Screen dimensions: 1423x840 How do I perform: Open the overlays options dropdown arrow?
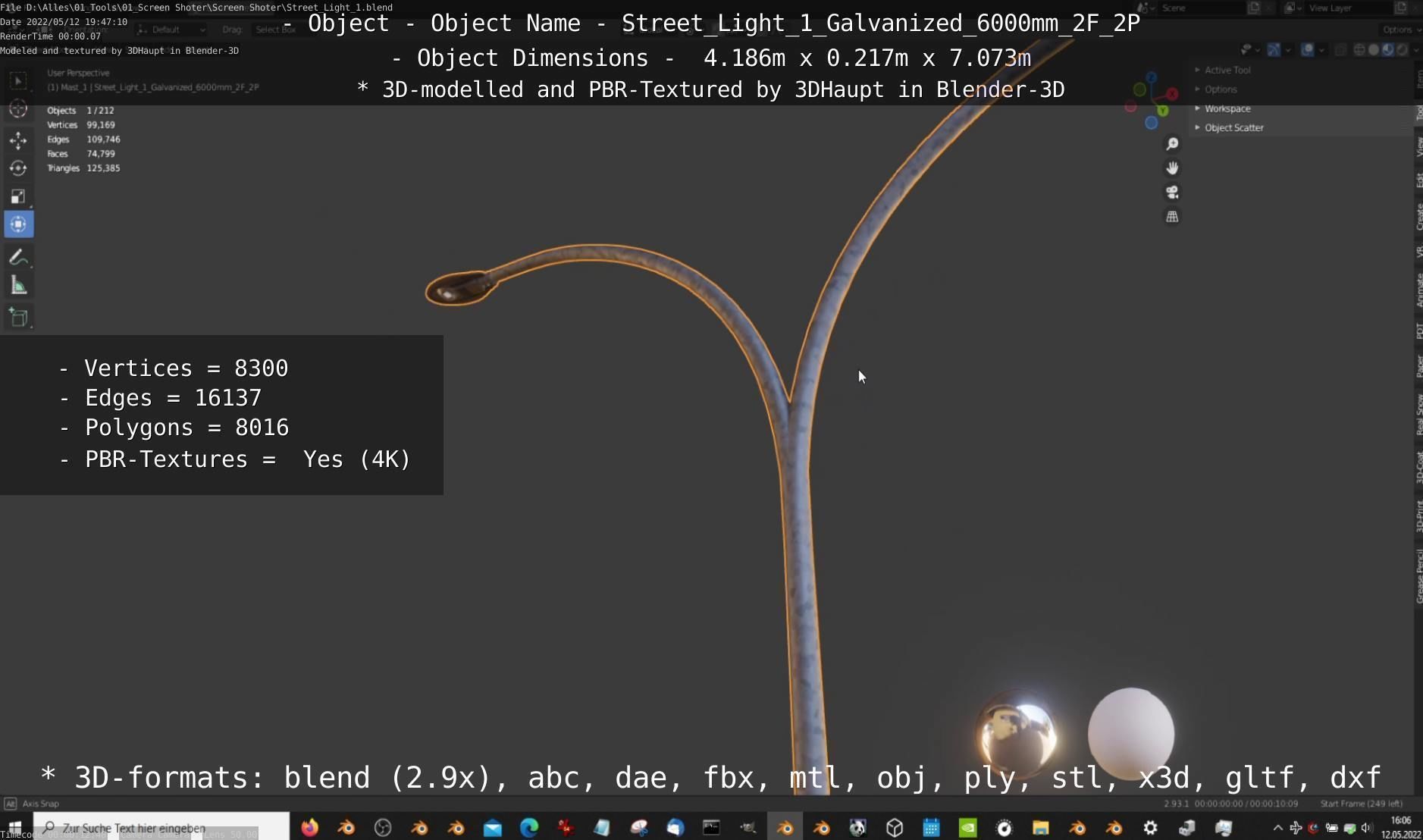pyautogui.click(x=1321, y=50)
